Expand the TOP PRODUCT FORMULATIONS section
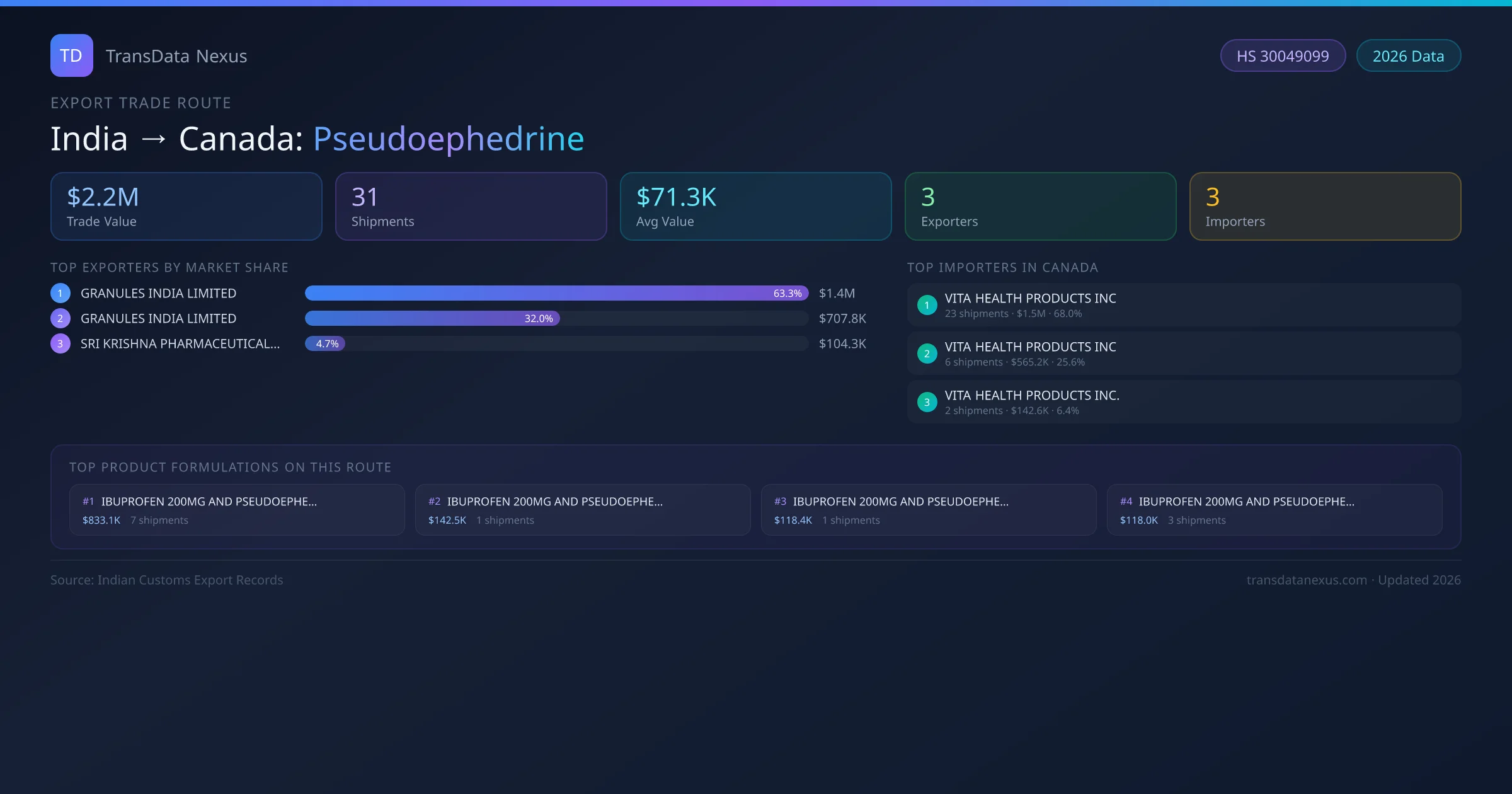The image size is (1512, 794). pyautogui.click(x=231, y=467)
